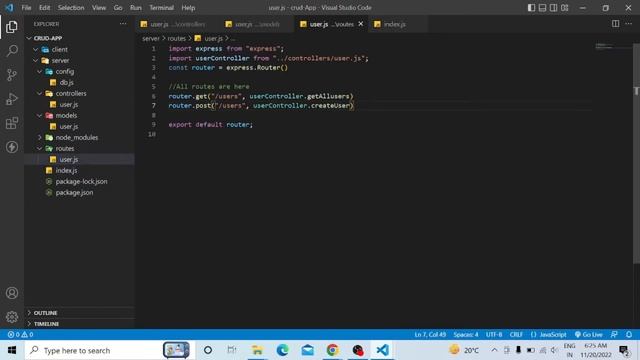The width and height of the screenshot is (640, 360).
Task: Switch to user.js controllers tab
Action: (178, 24)
